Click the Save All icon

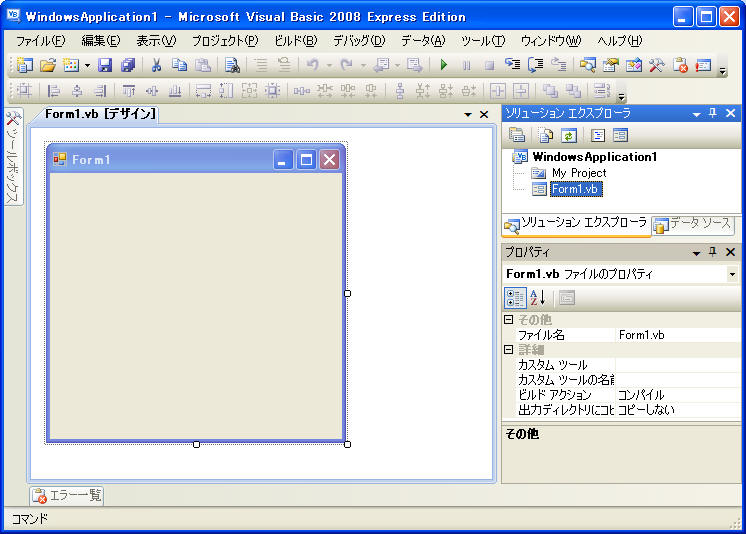click(x=128, y=65)
